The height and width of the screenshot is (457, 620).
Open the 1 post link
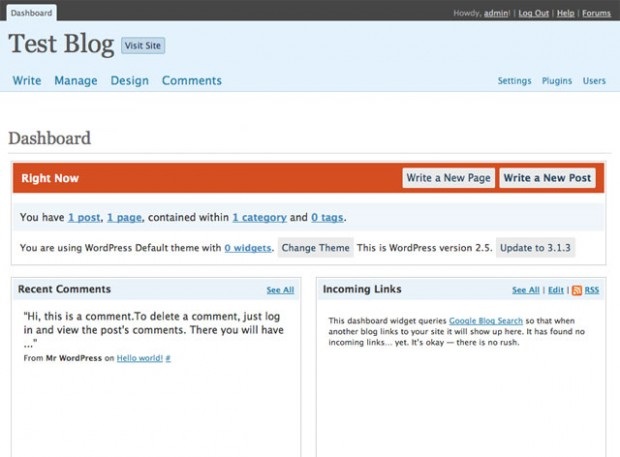(84, 217)
